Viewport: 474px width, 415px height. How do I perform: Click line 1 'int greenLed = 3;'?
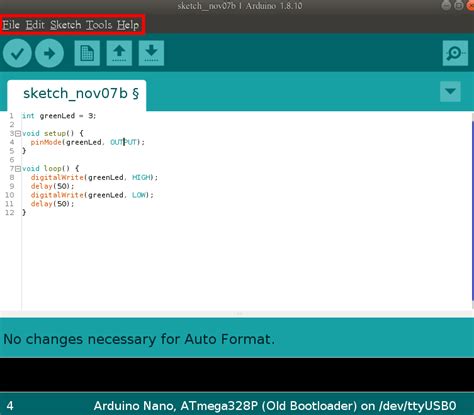(59, 116)
